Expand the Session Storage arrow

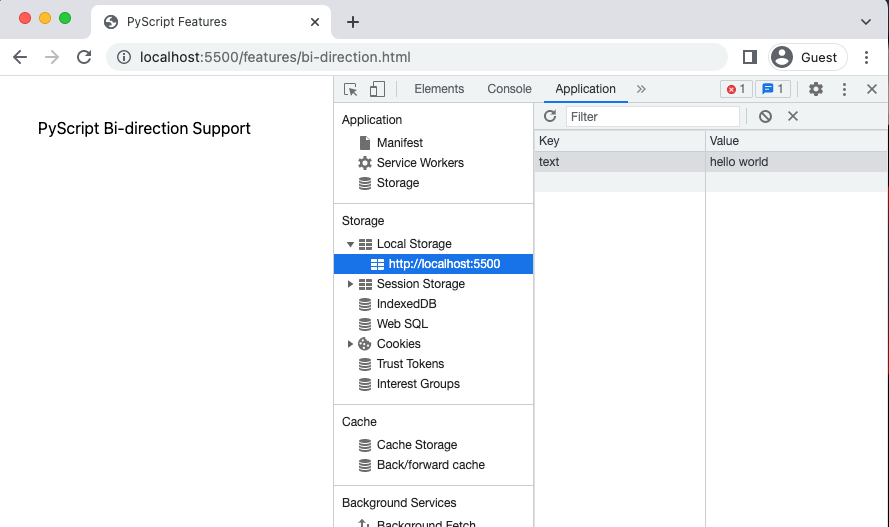click(x=350, y=284)
